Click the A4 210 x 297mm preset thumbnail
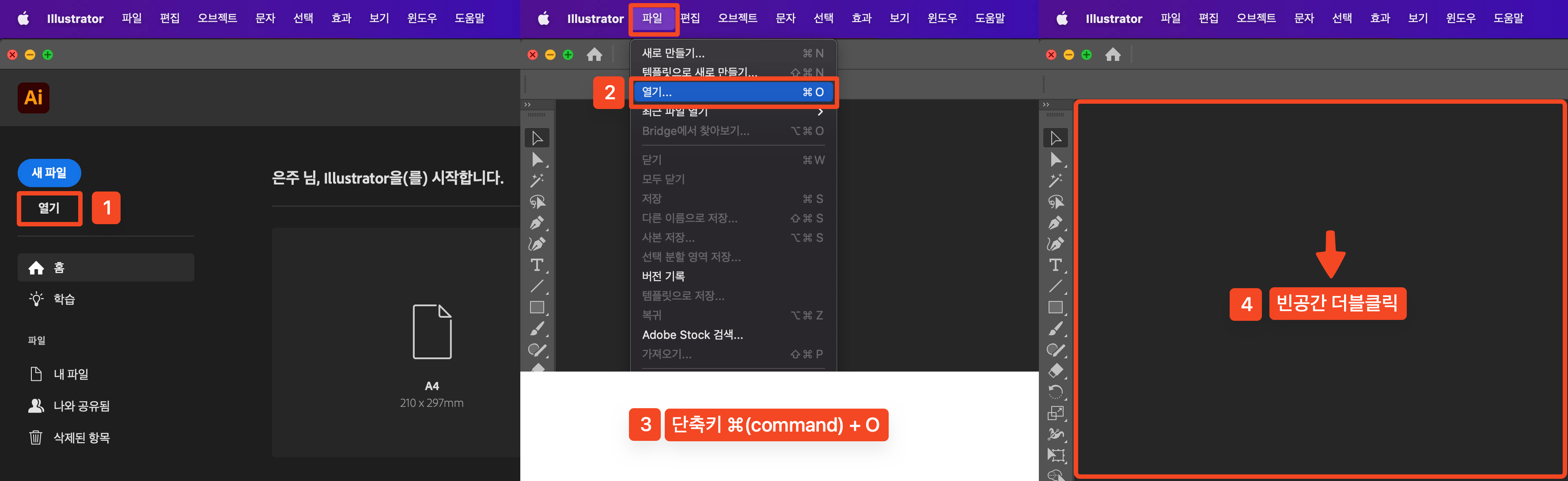 point(432,331)
